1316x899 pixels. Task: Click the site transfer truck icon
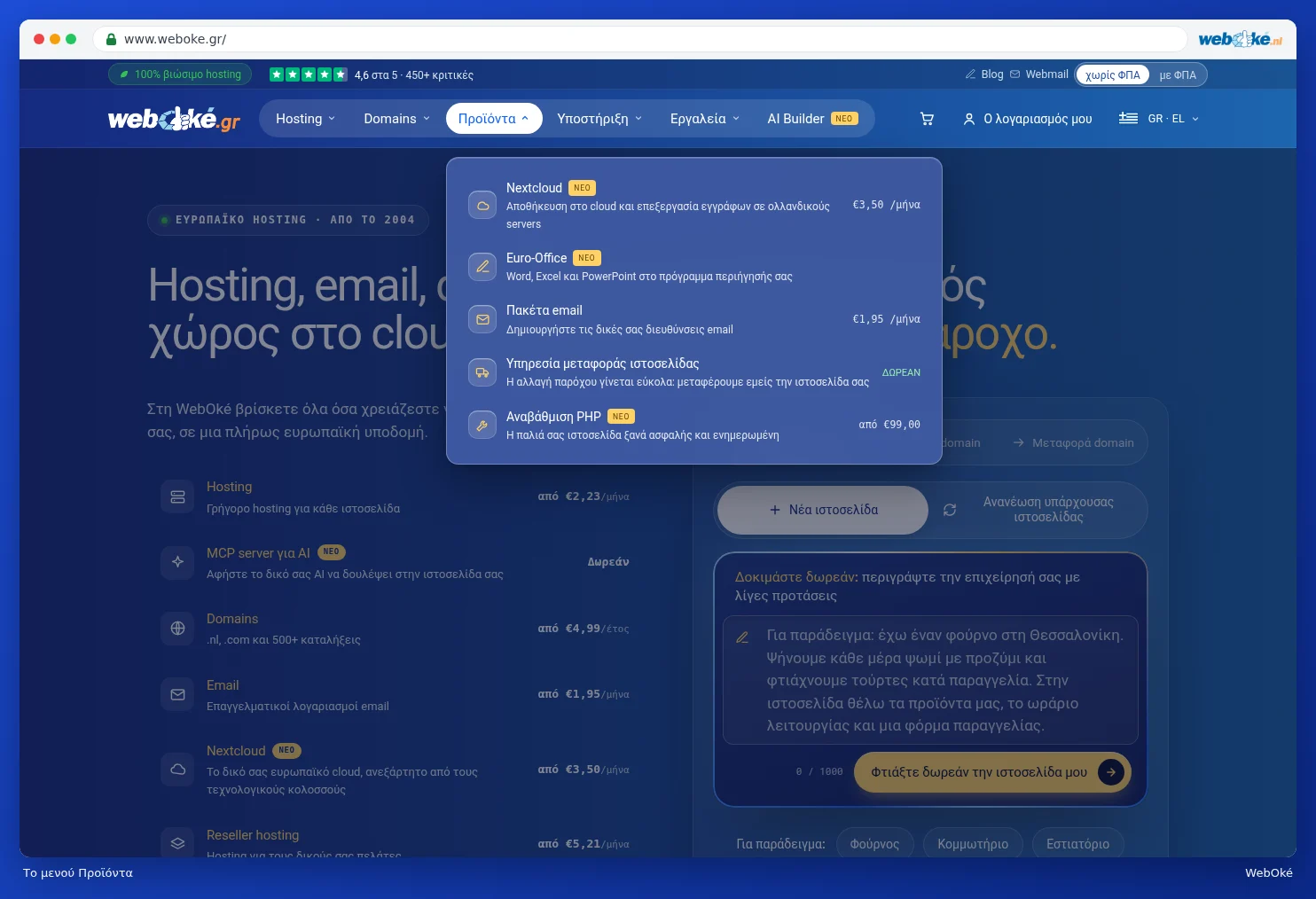(482, 372)
